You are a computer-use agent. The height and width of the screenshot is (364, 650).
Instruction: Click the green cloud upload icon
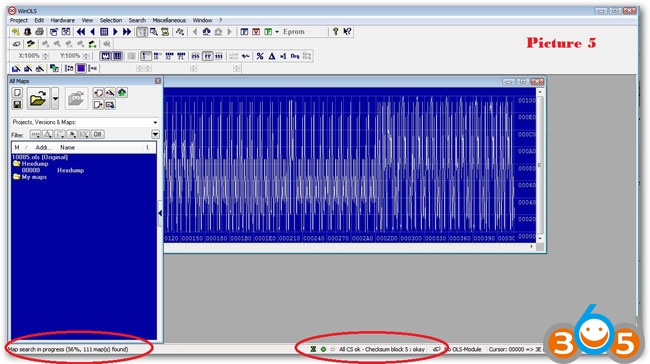[x=122, y=92]
